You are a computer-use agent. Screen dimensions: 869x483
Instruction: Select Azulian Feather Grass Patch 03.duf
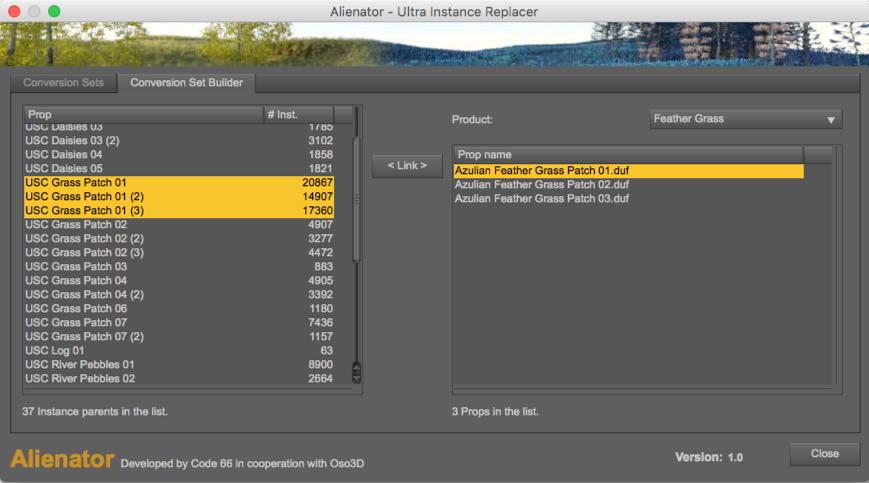coord(628,198)
